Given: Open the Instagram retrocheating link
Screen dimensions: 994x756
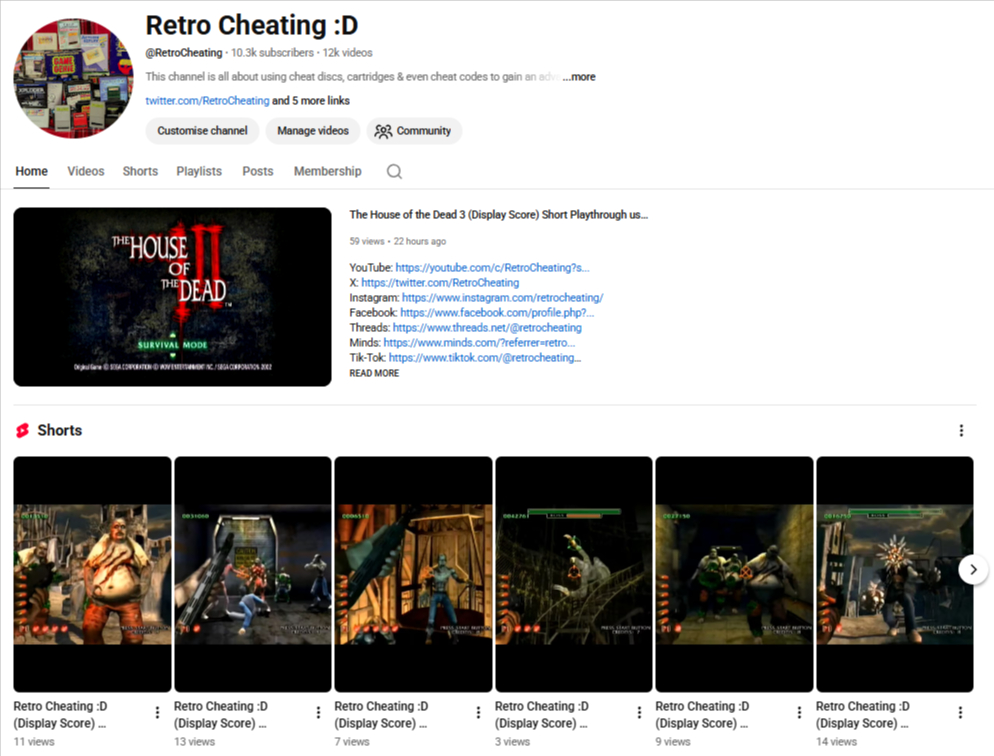Looking at the screenshot, I should 503,297.
